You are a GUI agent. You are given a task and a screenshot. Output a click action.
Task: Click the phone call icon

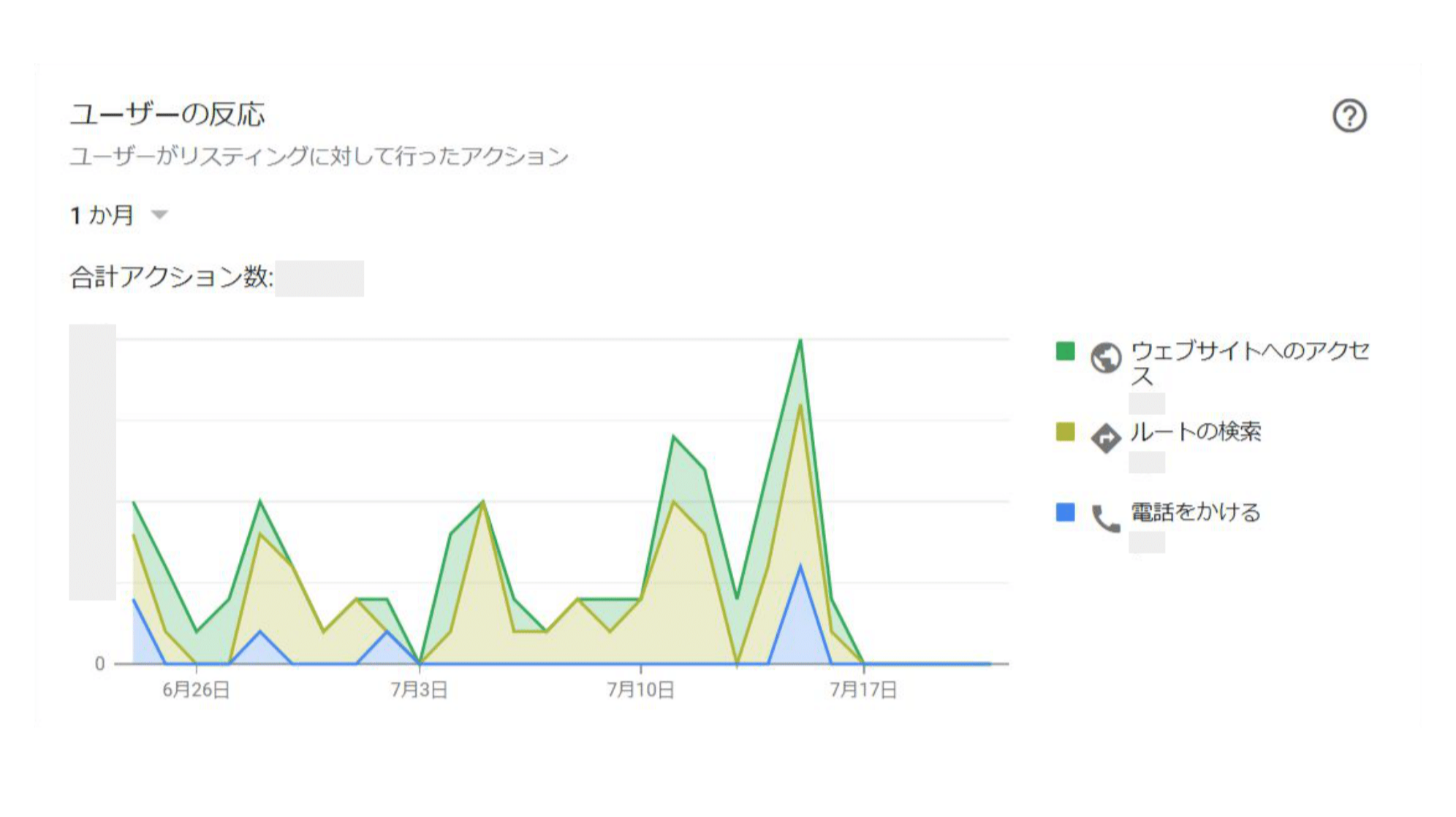[x=1105, y=519]
